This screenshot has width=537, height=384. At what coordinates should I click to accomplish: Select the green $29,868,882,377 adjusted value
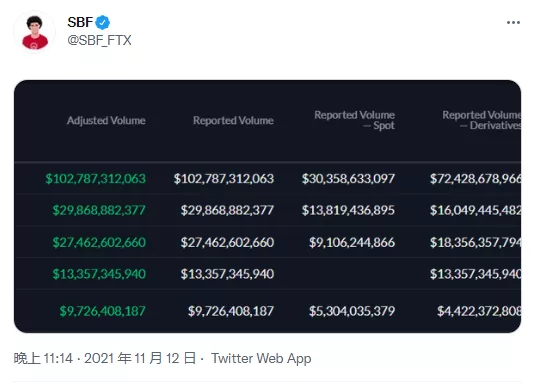tap(99, 210)
